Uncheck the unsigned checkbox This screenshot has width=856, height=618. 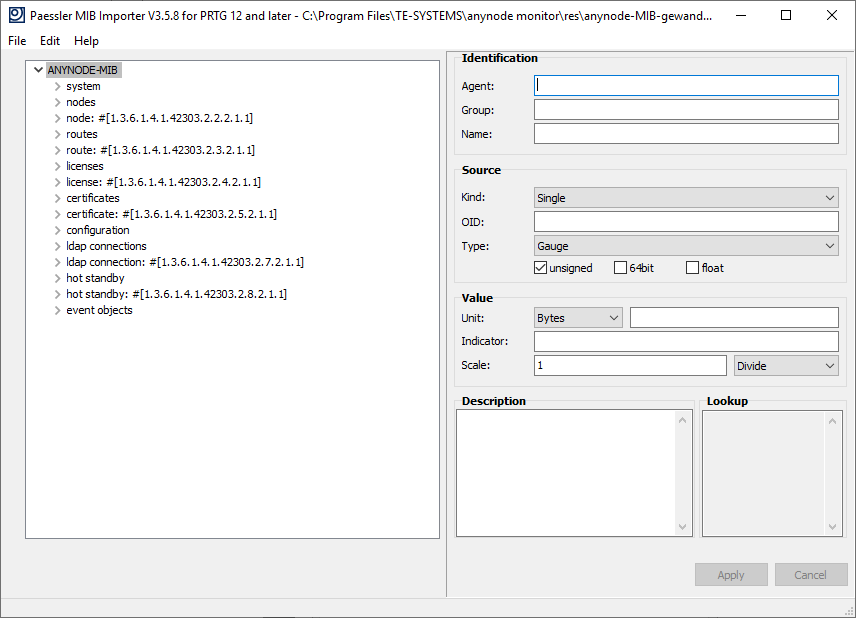pyautogui.click(x=541, y=267)
